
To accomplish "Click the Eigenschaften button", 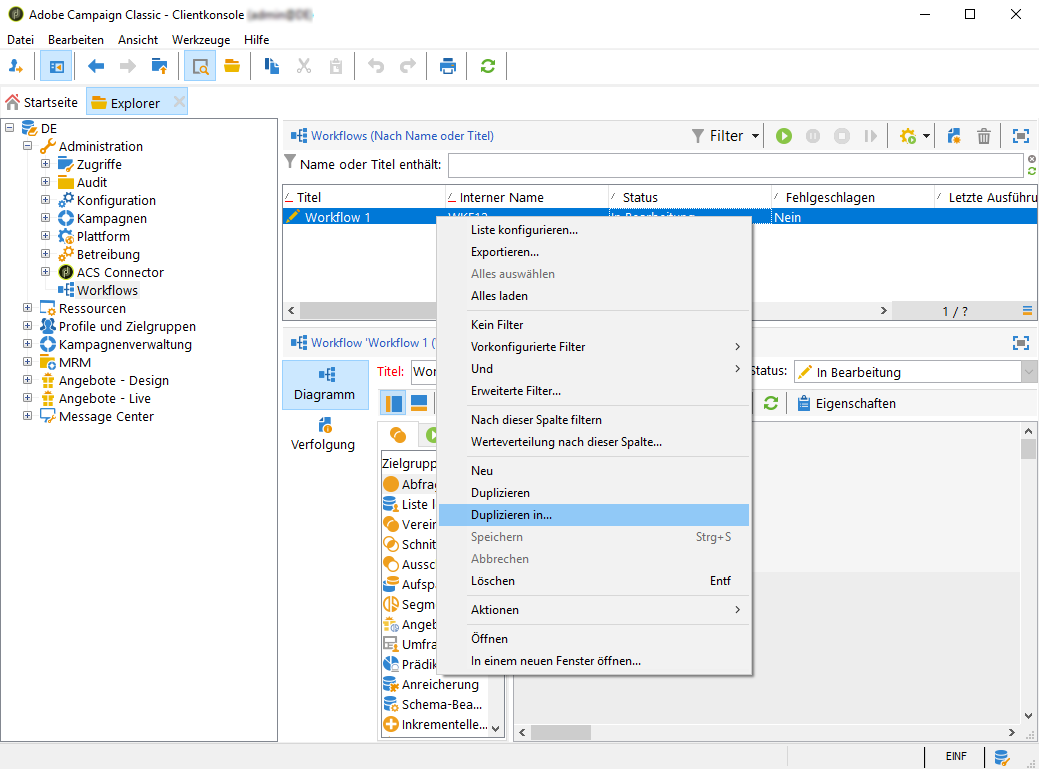I will coord(846,403).
